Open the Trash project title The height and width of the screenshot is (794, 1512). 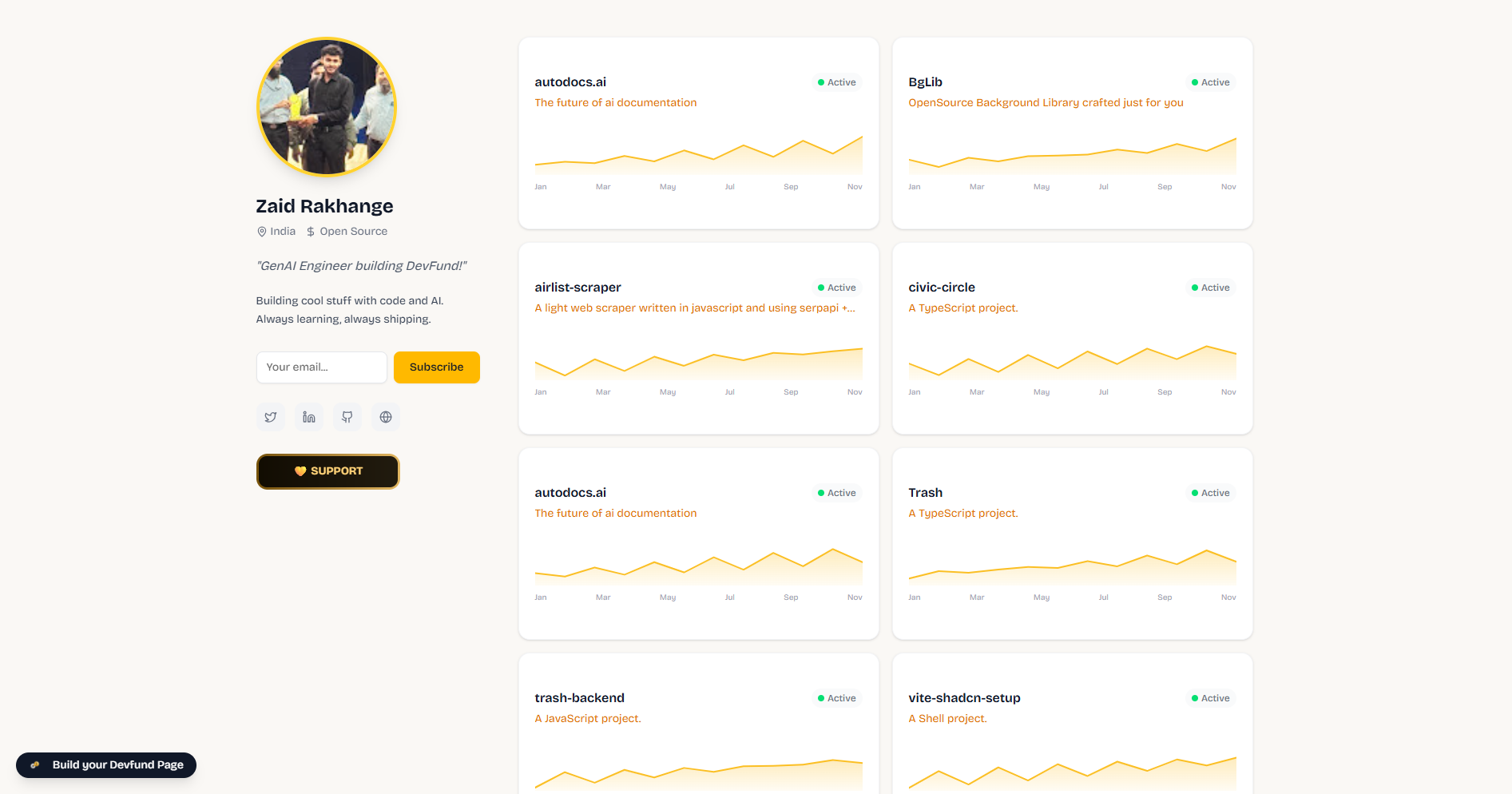click(x=925, y=493)
